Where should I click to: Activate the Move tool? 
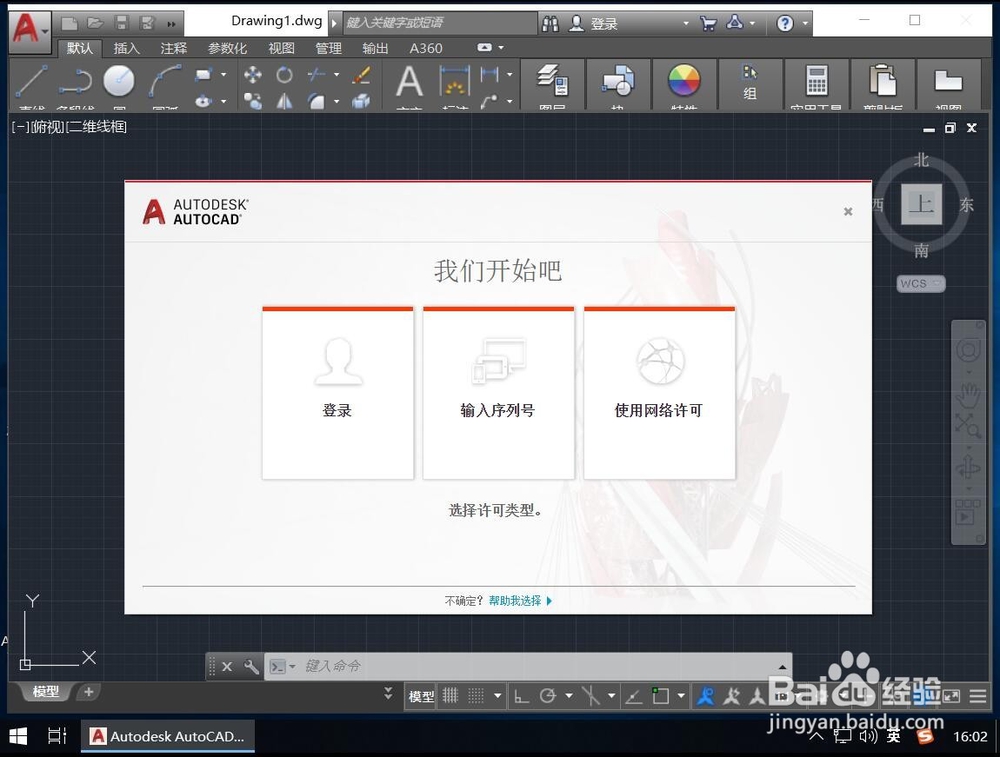click(x=252, y=74)
